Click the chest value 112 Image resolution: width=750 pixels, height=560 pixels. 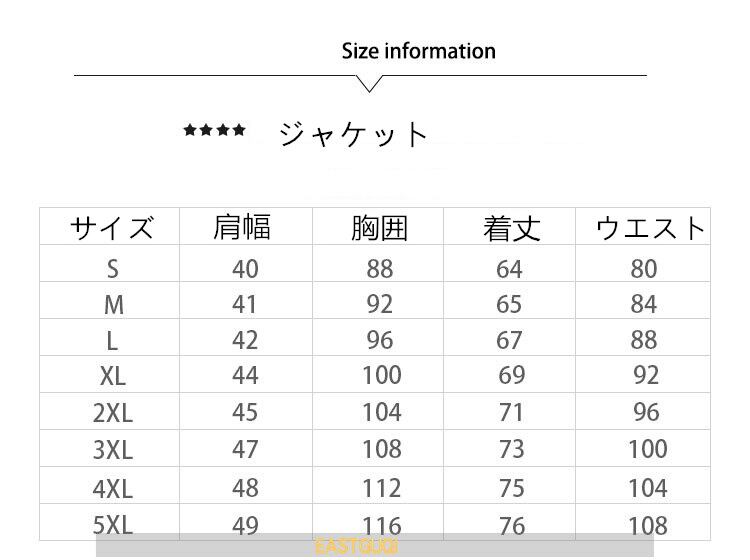(x=381, y=488)
